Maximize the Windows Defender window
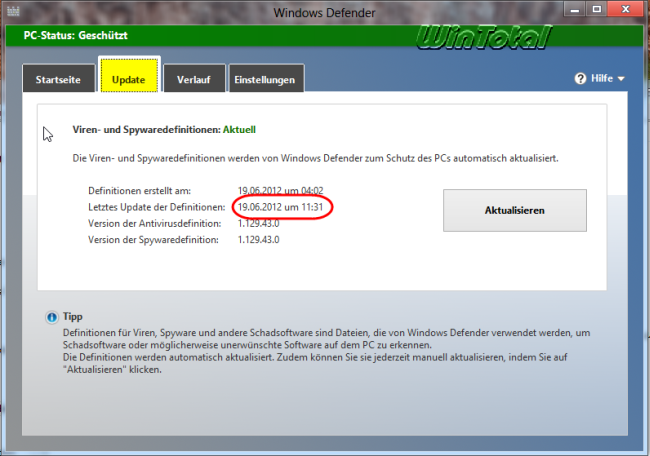The image size is (650, 456). pos(597,9)
